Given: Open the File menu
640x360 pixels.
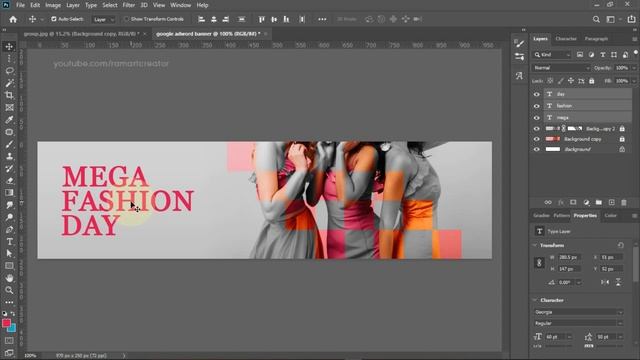Looking at the screenshot, I should (20, 5).
